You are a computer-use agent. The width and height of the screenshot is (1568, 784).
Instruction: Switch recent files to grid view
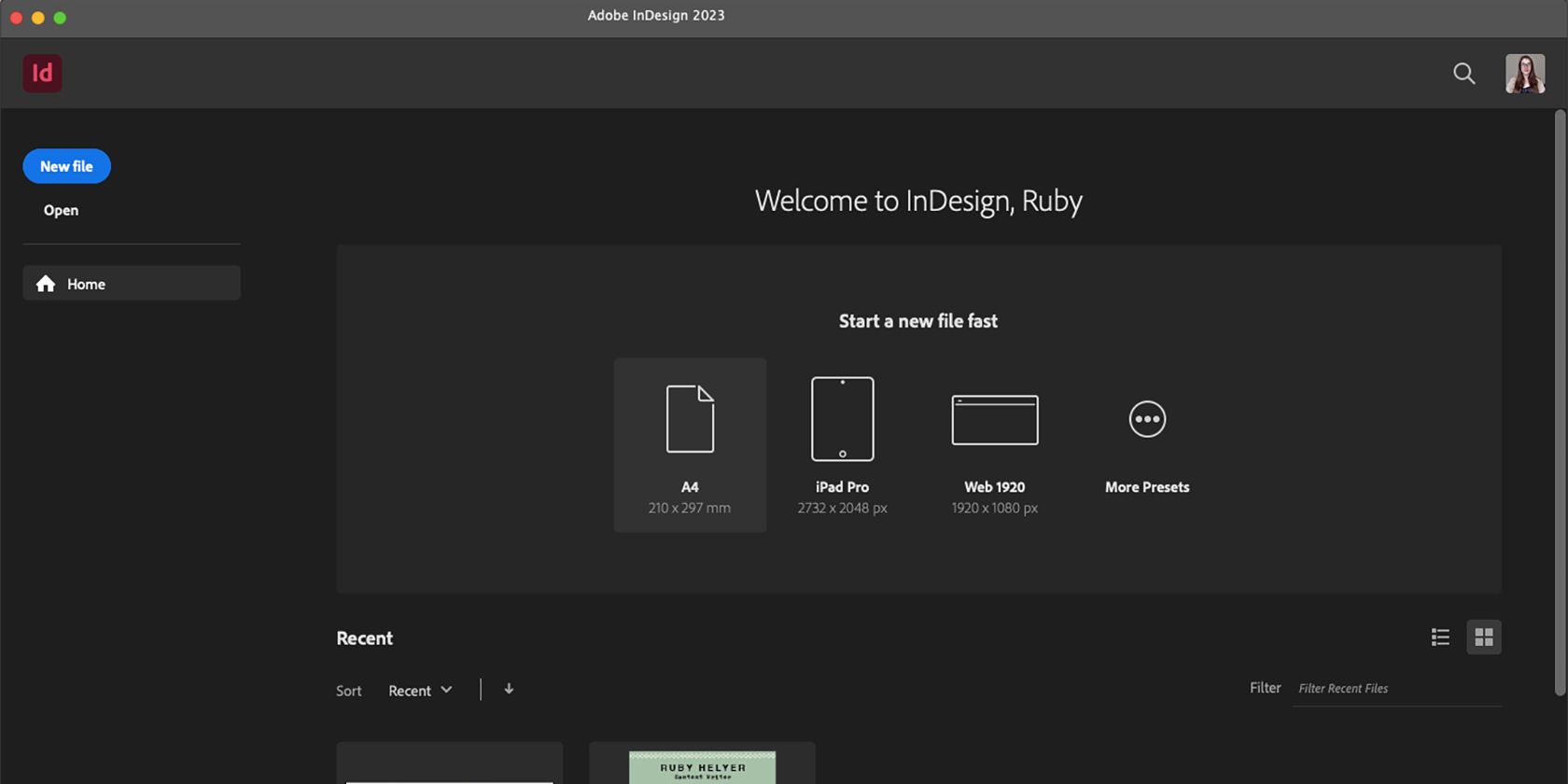pos(1484,637)
